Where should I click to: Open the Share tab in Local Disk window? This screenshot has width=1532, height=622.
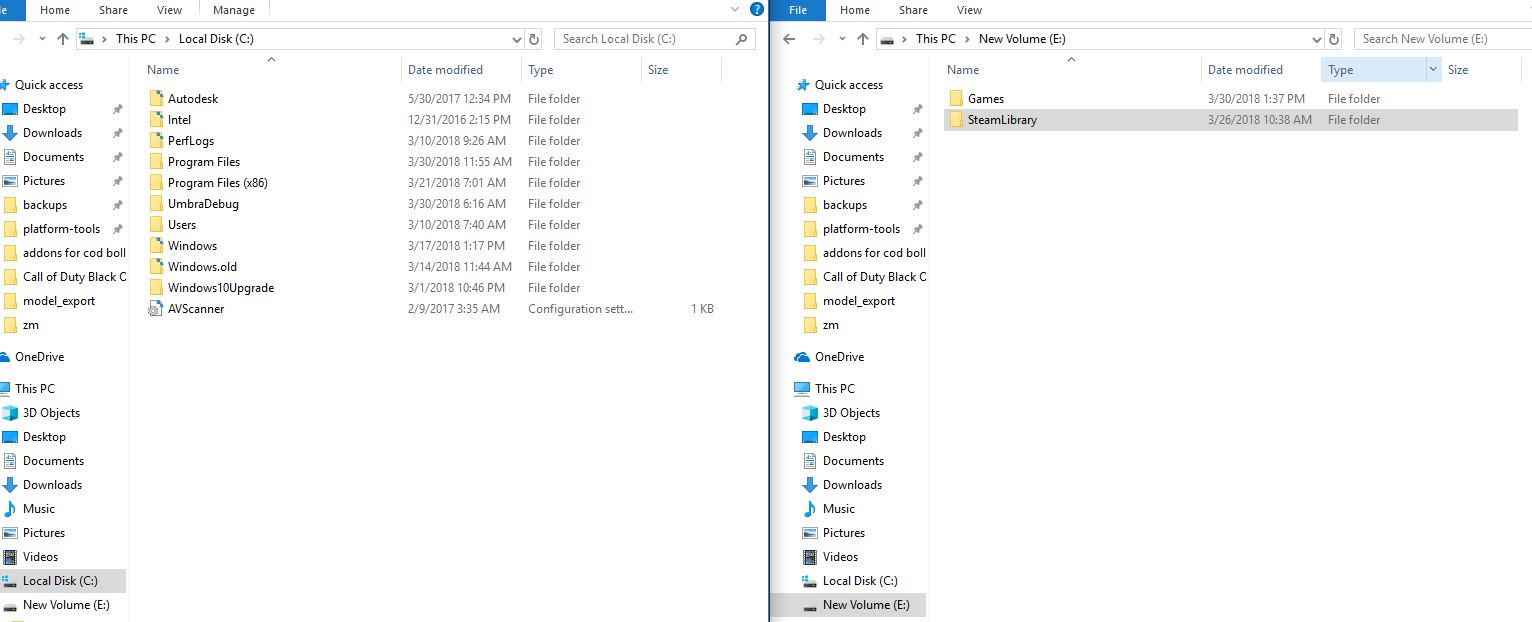coord(113,10)
